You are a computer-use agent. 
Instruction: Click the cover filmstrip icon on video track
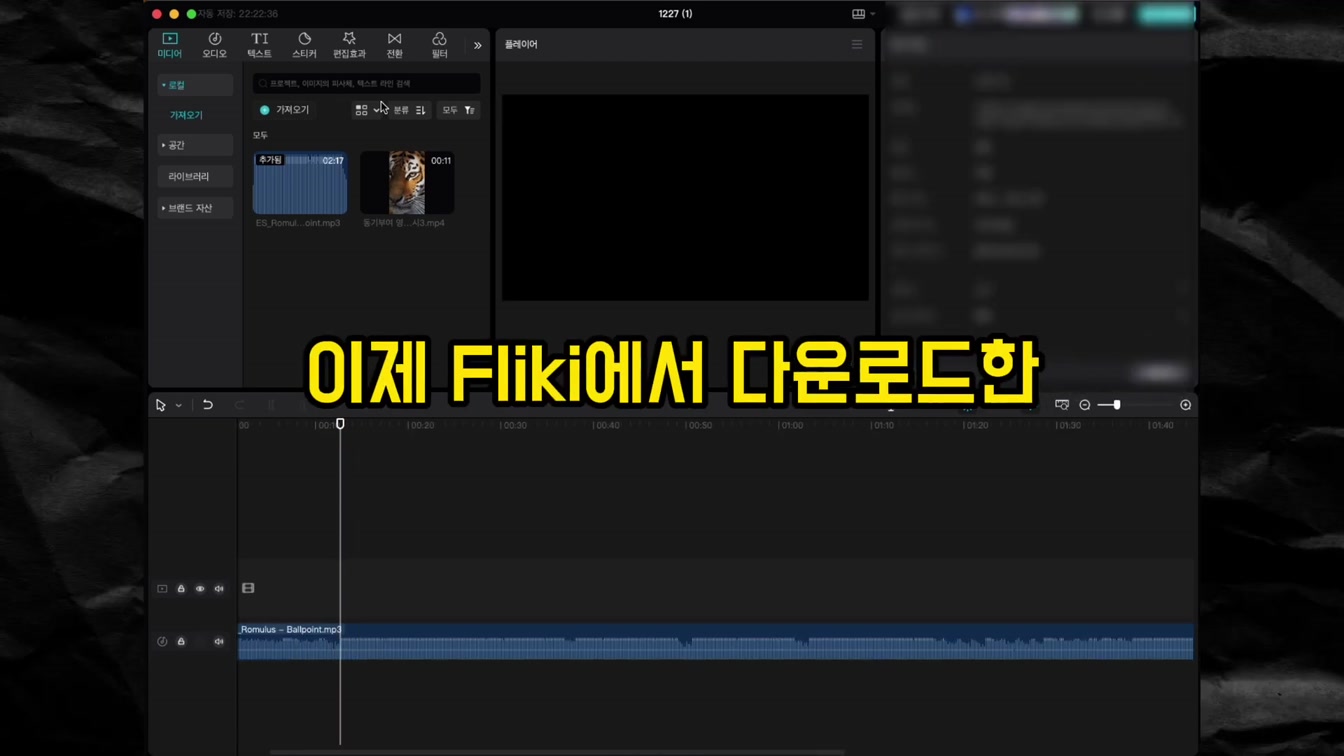(248, 589)
